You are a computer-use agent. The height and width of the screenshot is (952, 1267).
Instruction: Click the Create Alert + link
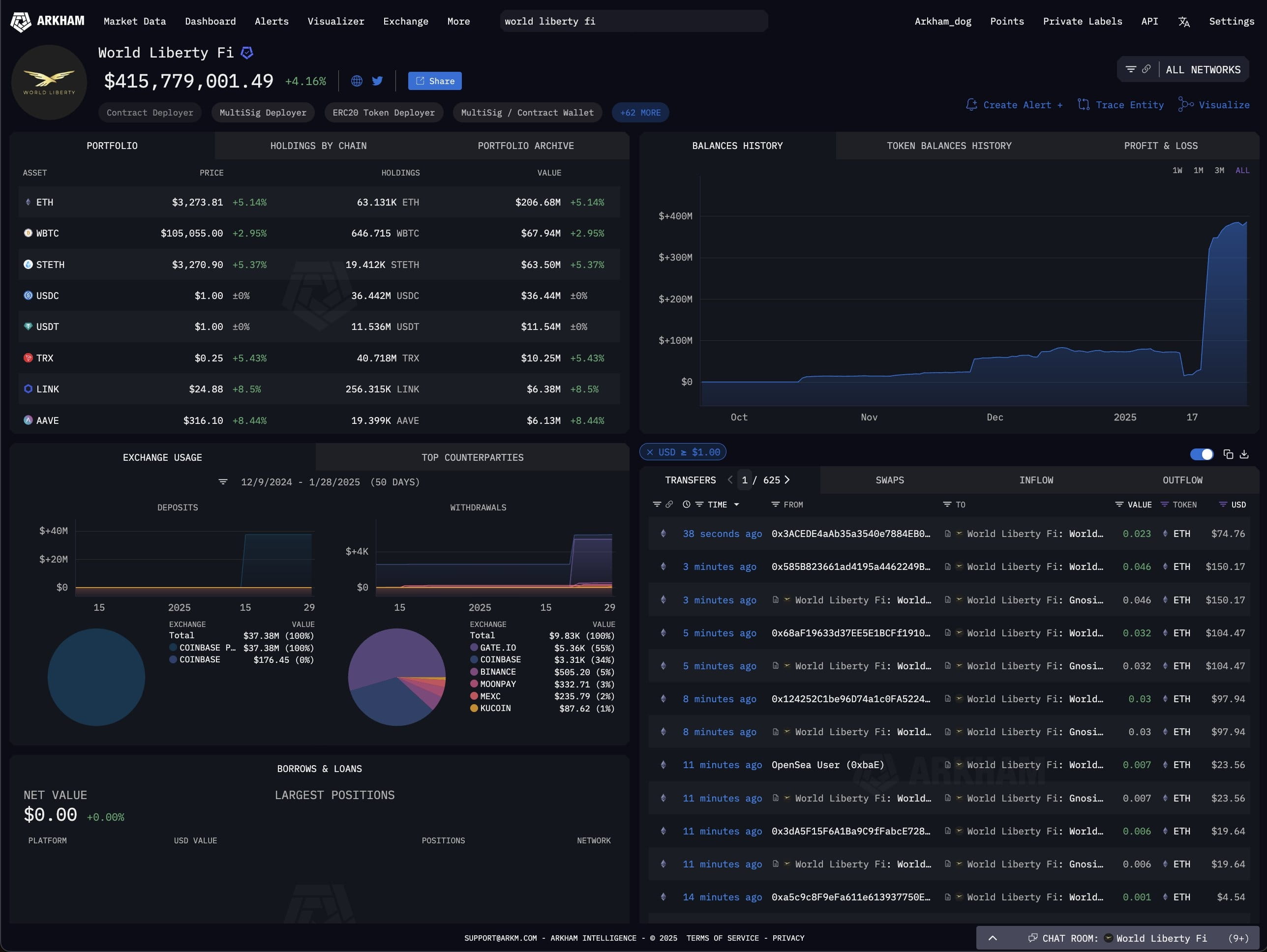pos(1014,105)
